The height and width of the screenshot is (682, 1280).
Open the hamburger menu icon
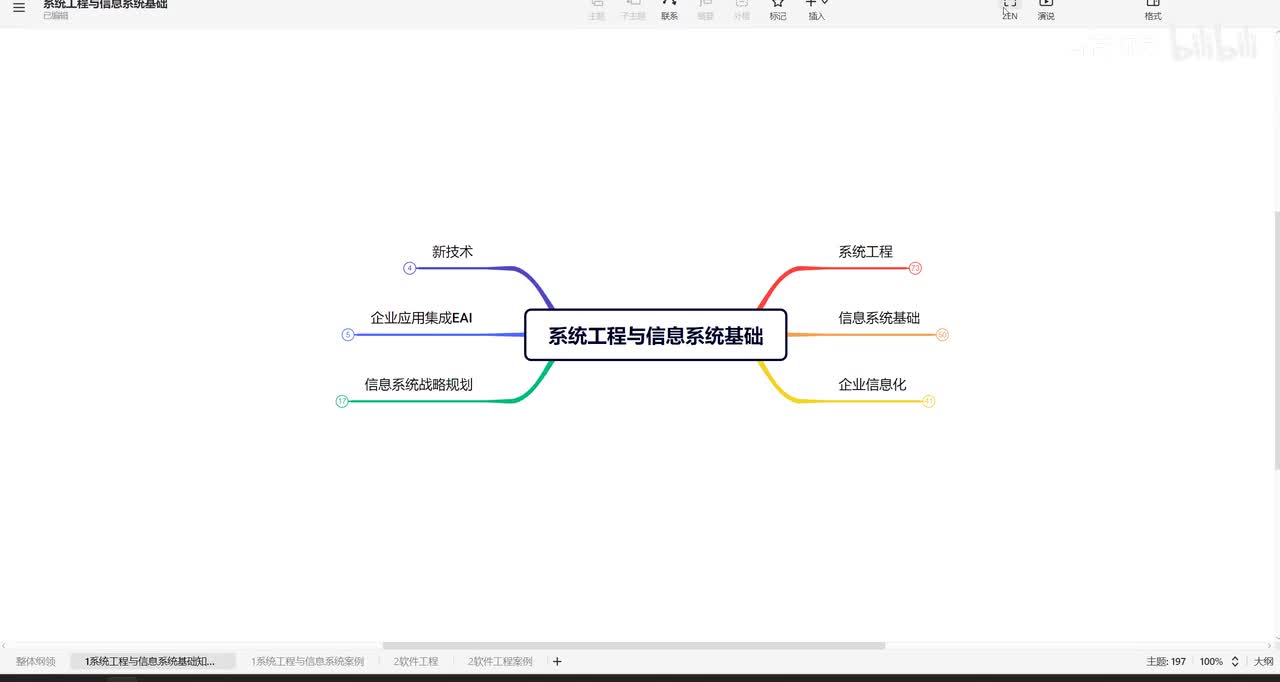19,8
